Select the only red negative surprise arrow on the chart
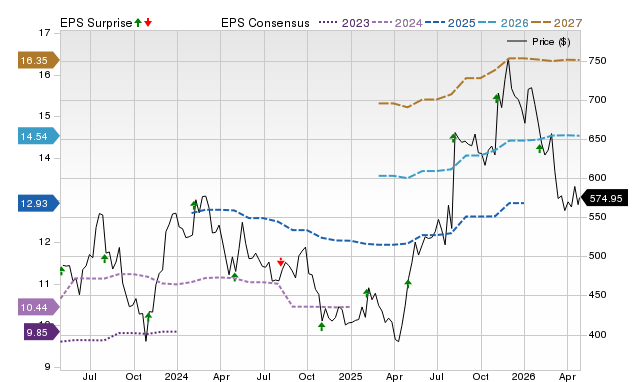The height and width of the screenshot is (382, 640). tap(280, 262)
